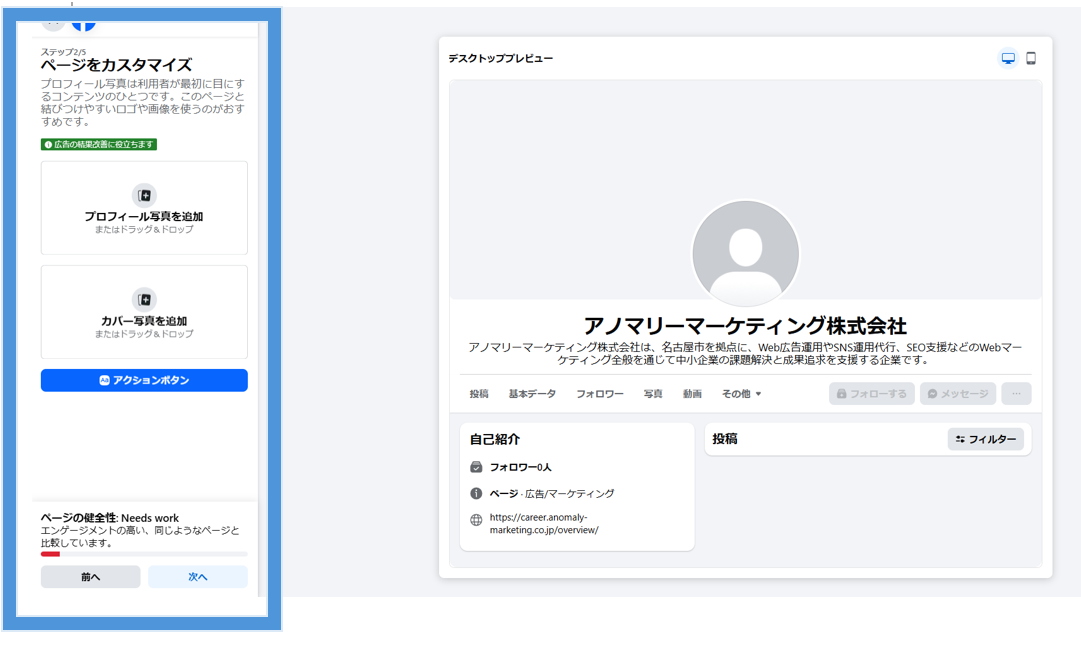Click the green 広告の結果改善に役立ちます badge
Viewport: 1081px width, 648px height.
99,145
